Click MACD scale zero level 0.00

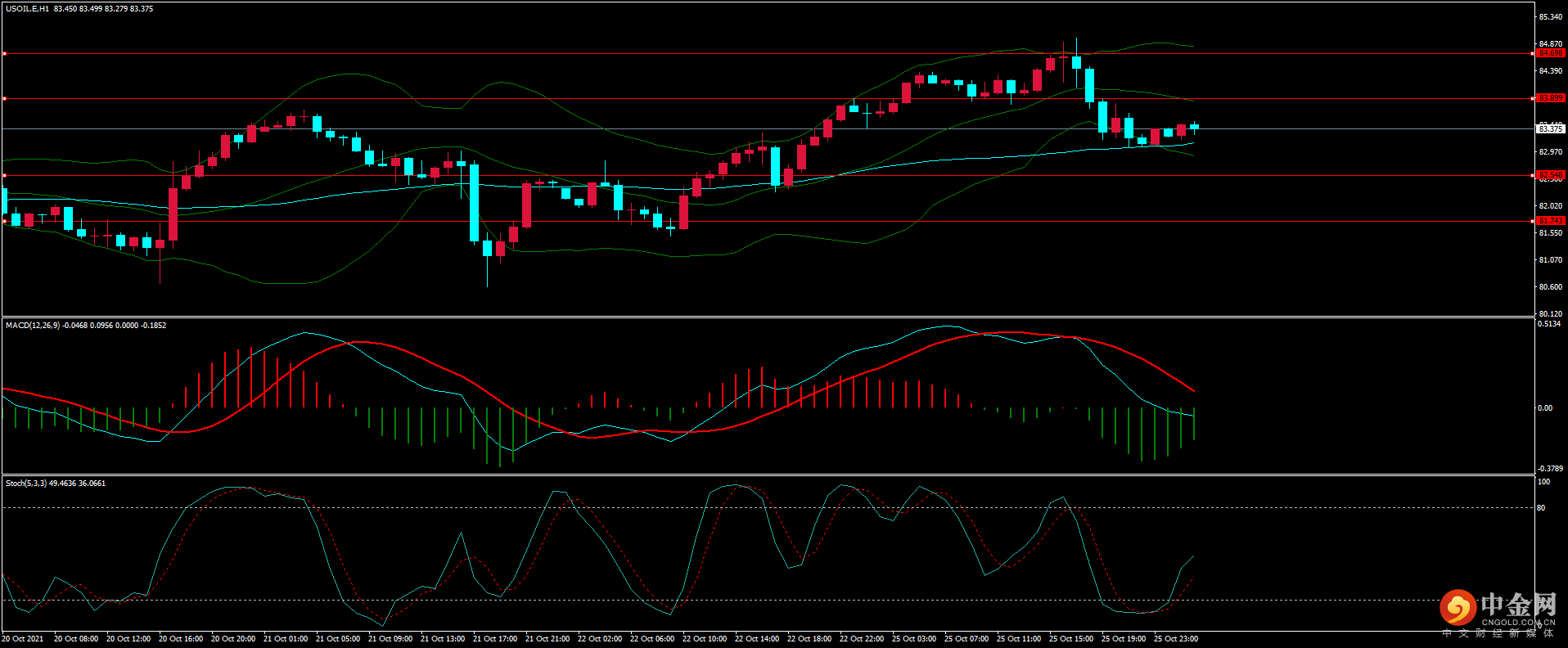(1545, 408)
